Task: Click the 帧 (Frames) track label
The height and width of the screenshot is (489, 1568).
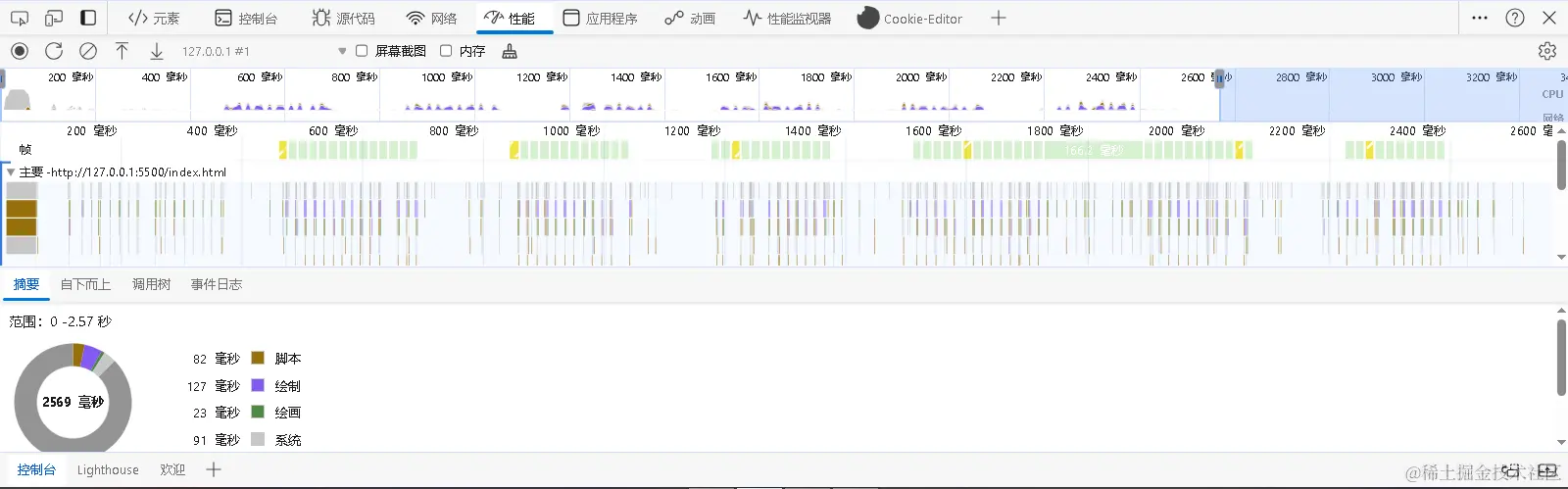Action: (25, 149)
